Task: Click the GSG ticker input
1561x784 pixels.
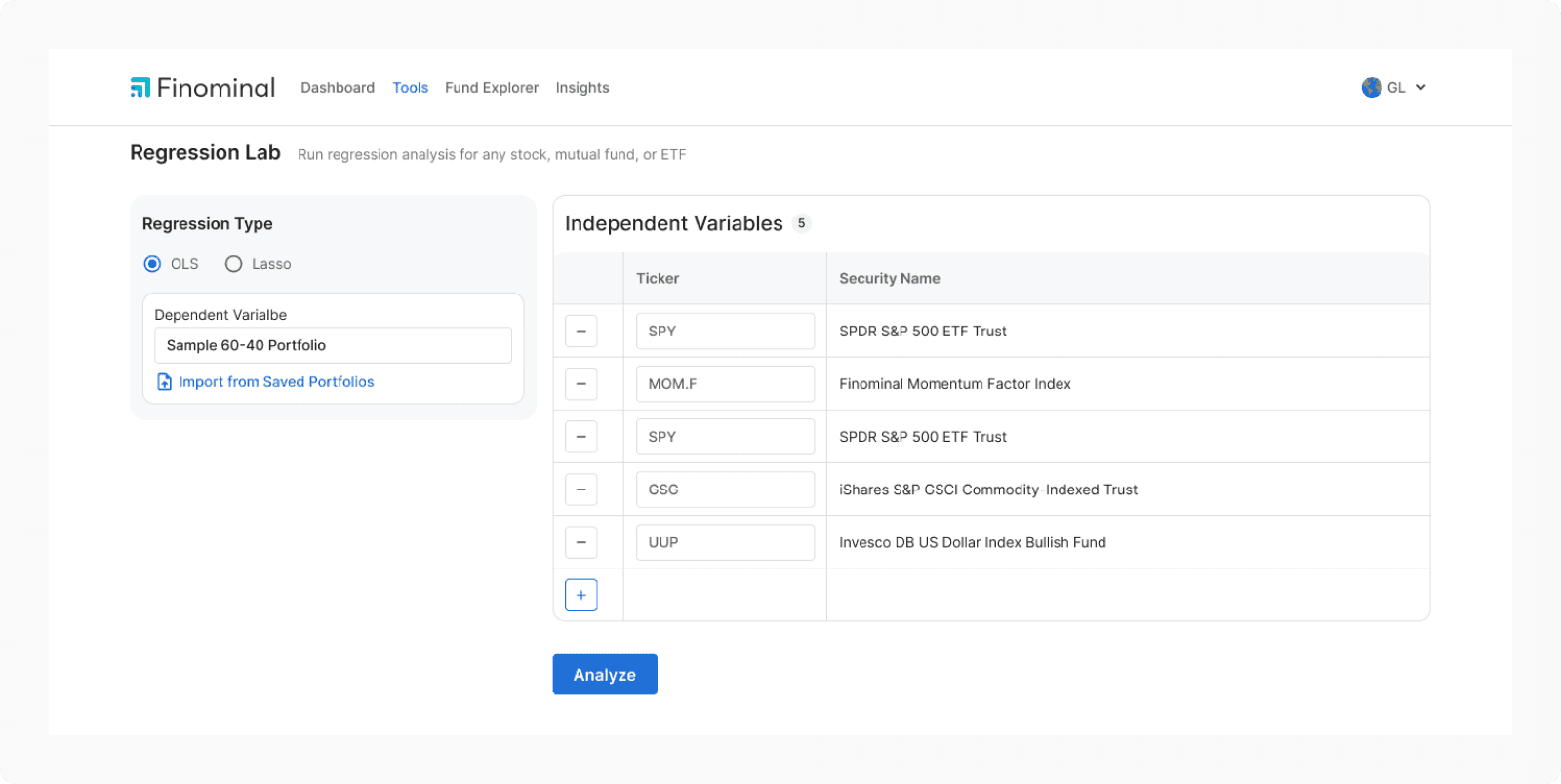Action: (x=725, y=490)
